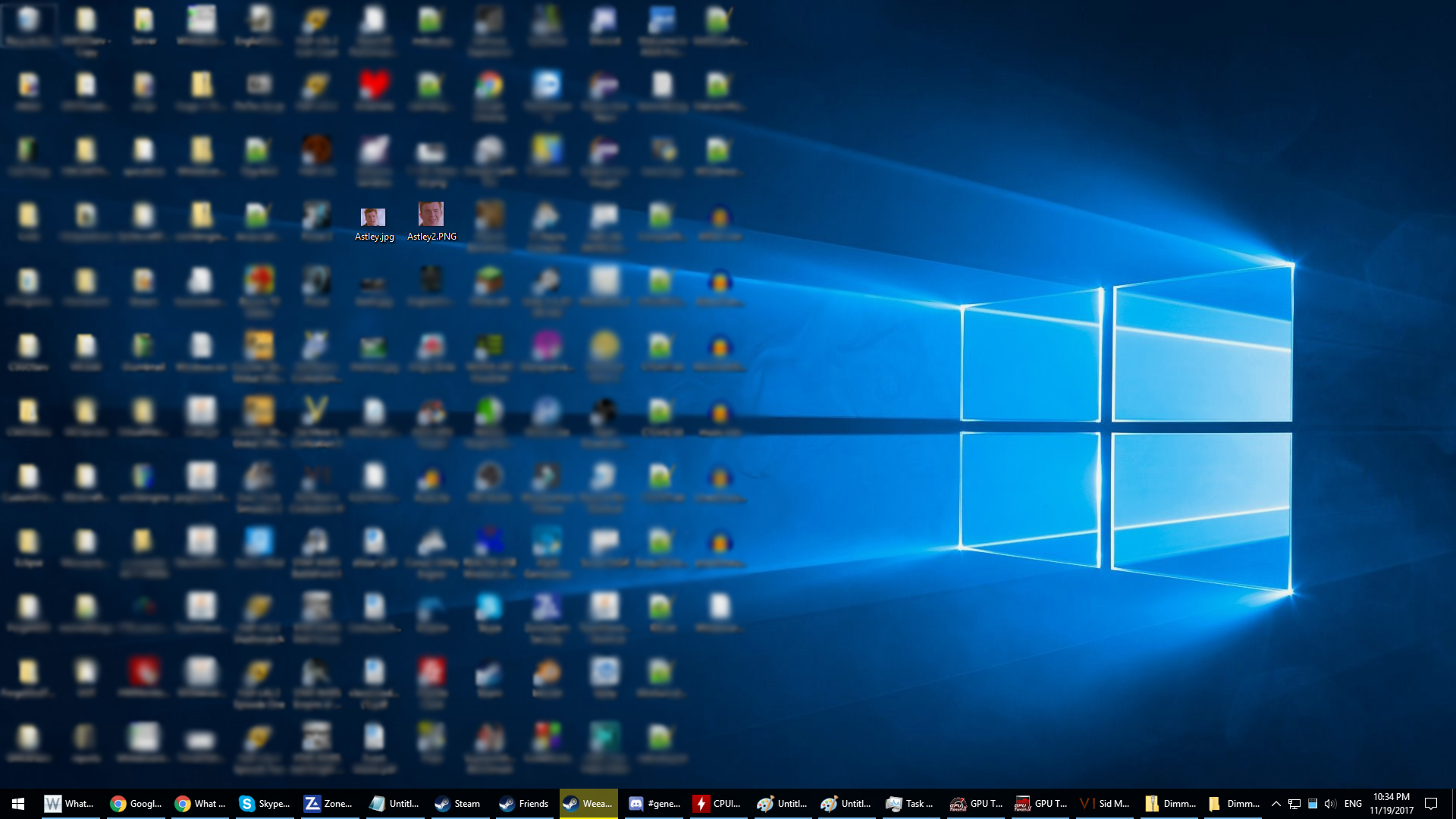Screen dimensions: 1456x819
Task: Open the network status tray icon
Action: (x=1294, y=804)
